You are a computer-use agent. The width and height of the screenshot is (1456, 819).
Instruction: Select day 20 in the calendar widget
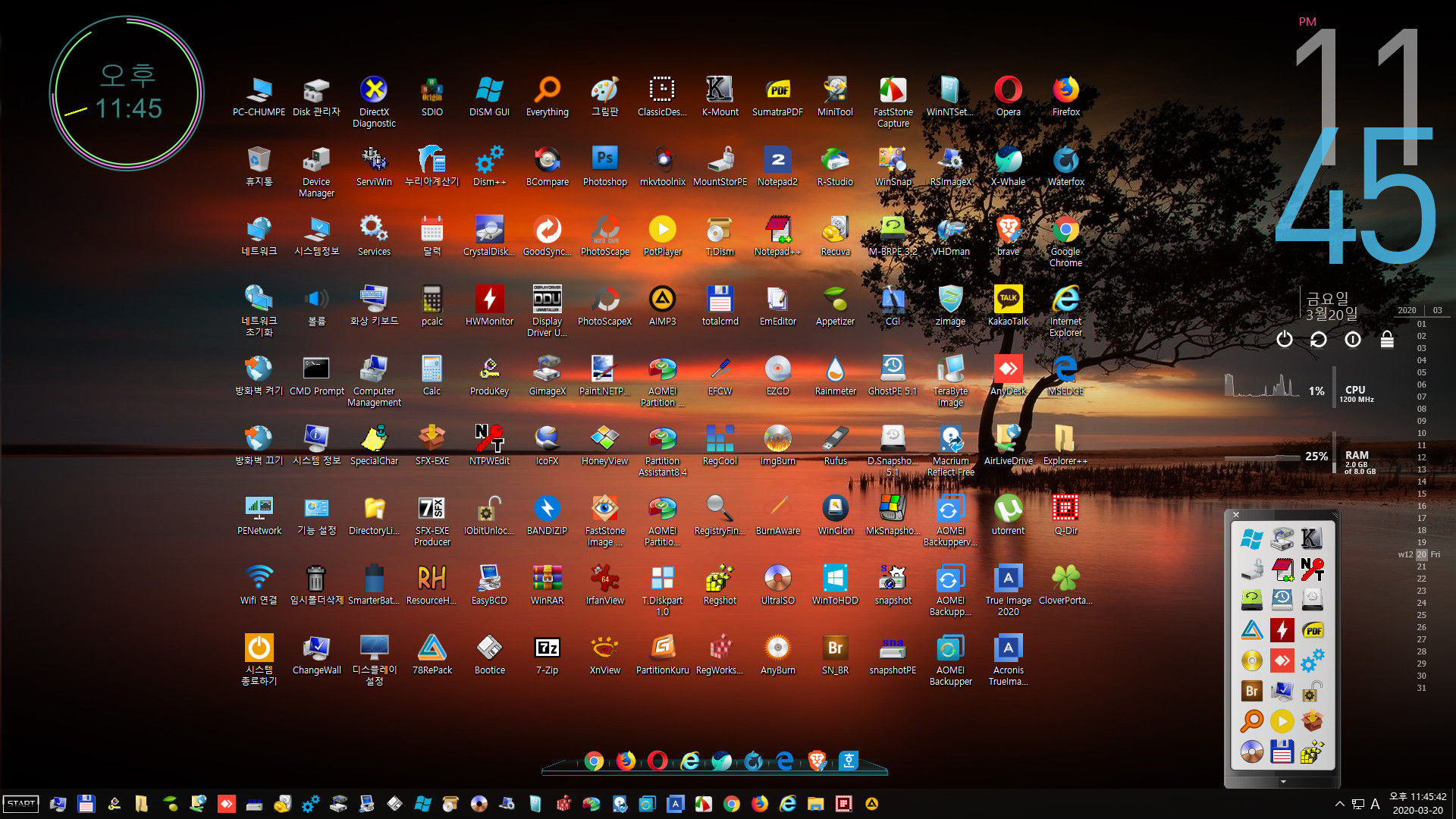point(1421,554)
